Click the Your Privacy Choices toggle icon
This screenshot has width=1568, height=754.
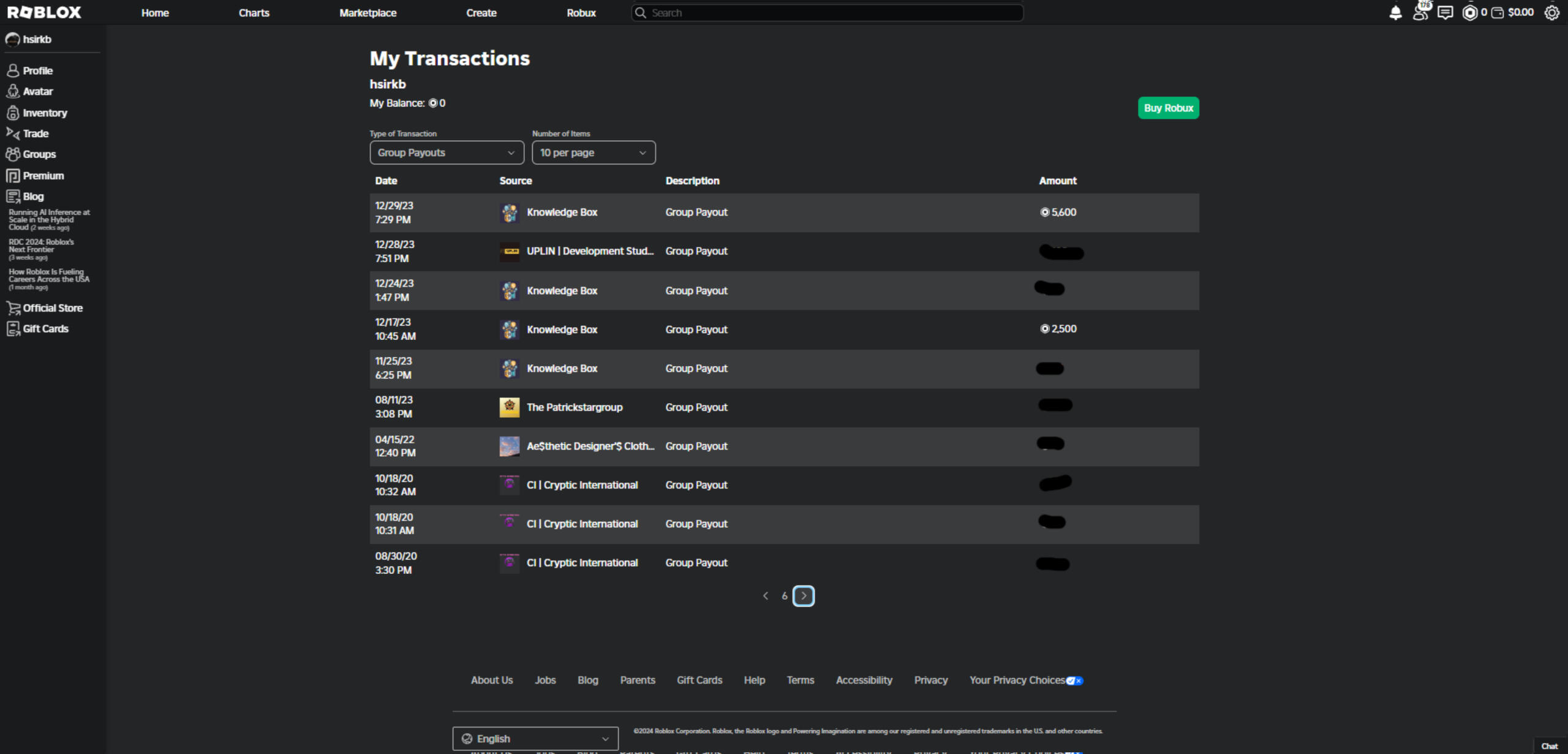(x=1075, y=680)
